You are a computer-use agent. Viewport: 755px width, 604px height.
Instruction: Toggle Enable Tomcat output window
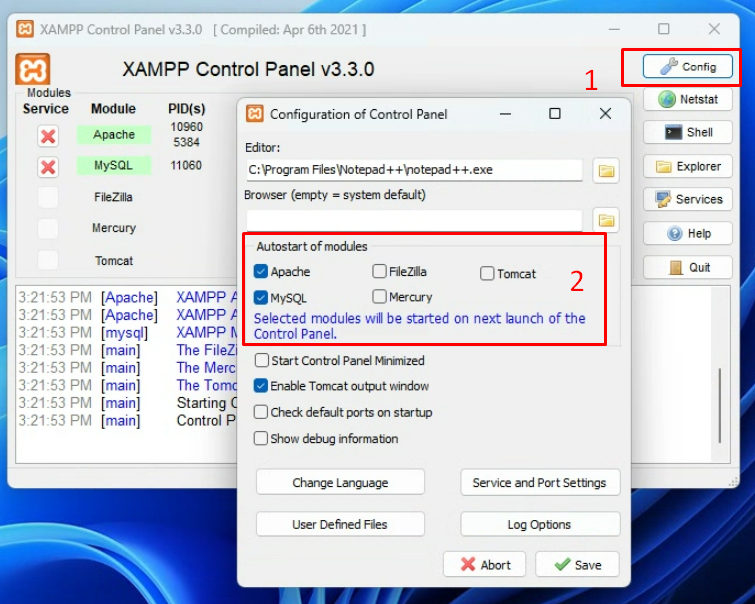click(260, 385)
